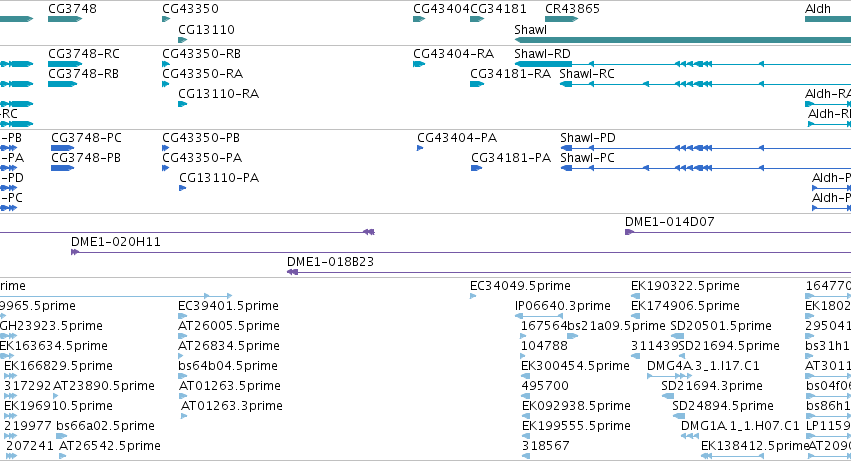Open cDNA DMG4A3_1.I17.C1
This screenshot has width=851, height=461.
pyautogui.click(x=703, y=367)
